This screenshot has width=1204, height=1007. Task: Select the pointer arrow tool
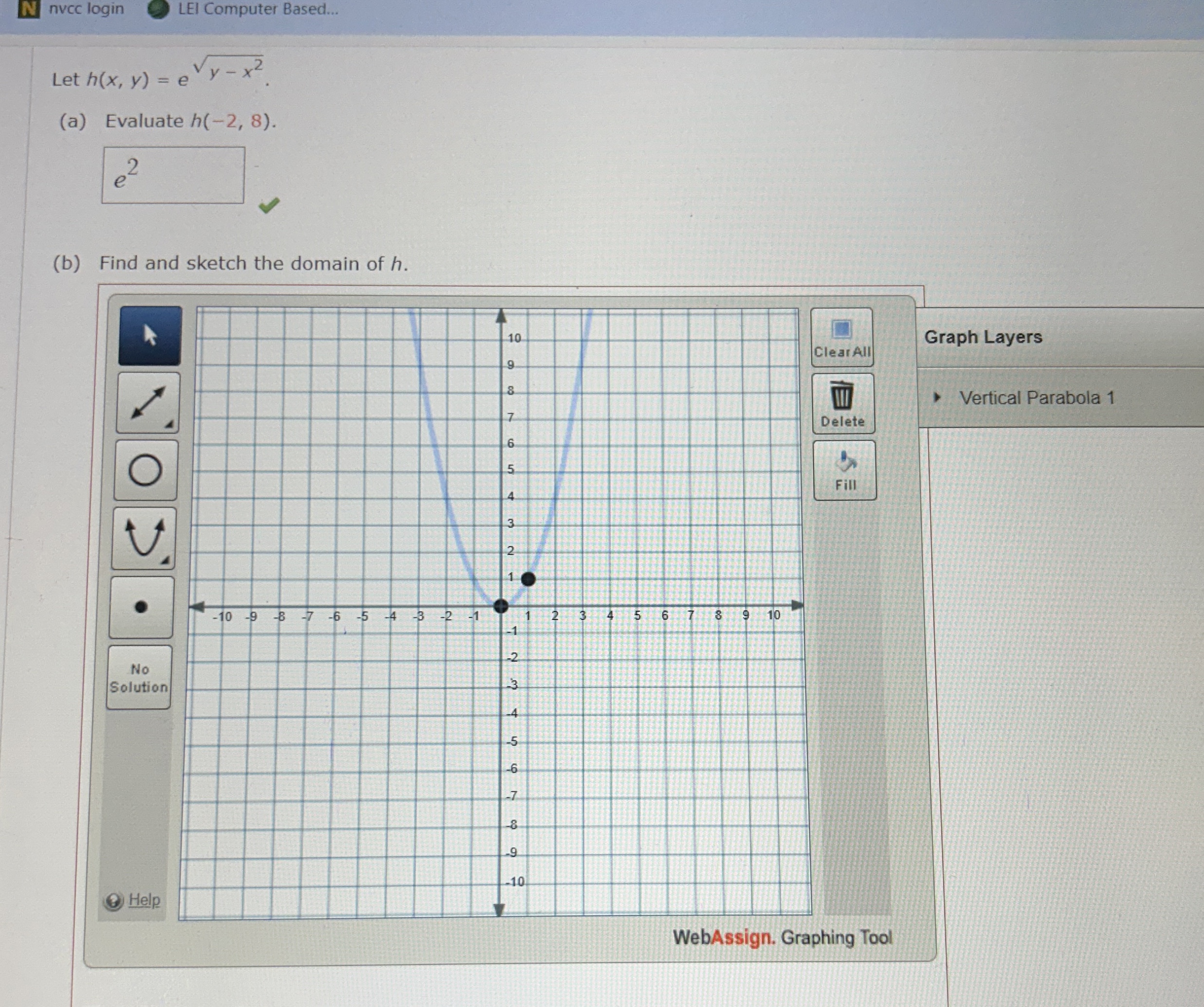pyautogui.click(x=149, y=335)
